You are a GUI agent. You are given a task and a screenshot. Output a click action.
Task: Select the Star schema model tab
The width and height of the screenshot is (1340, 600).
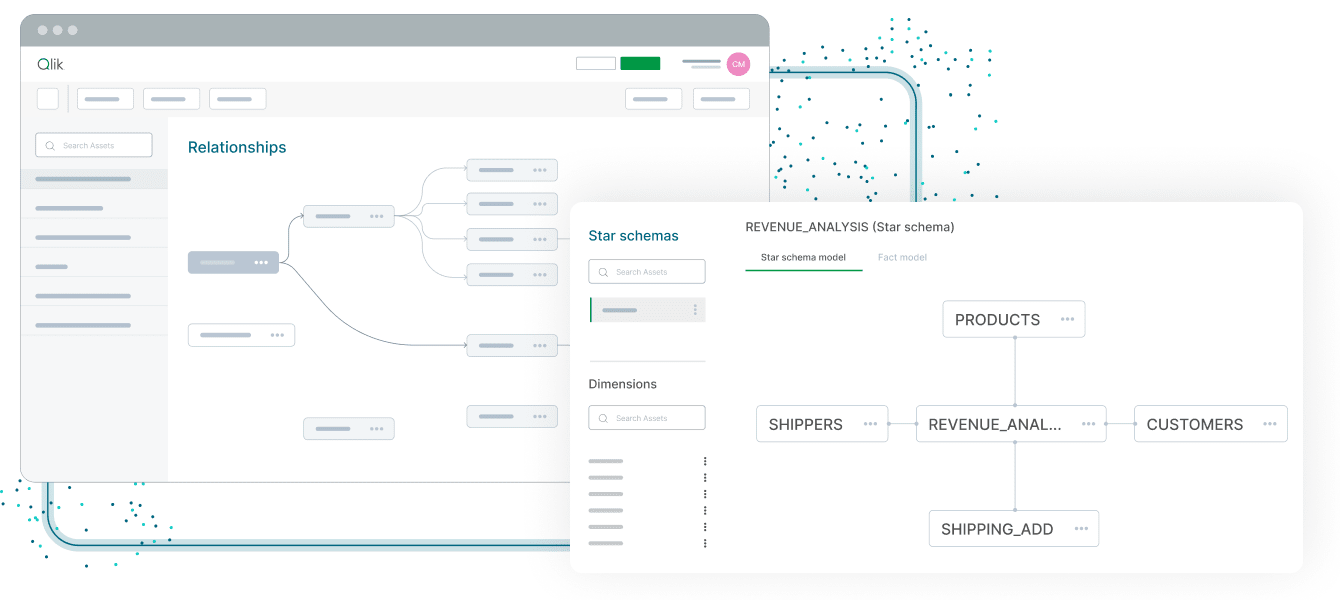(803, 257)
